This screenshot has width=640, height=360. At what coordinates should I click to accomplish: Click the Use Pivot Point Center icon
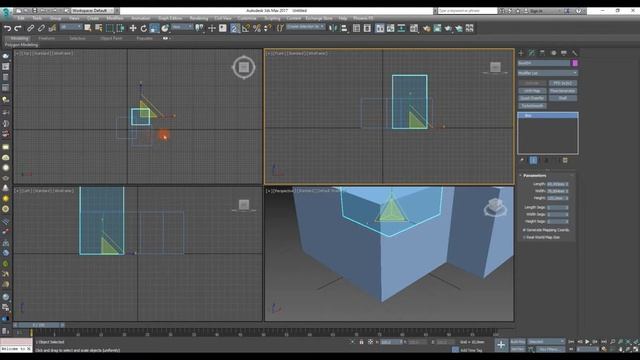click(200, 28)
